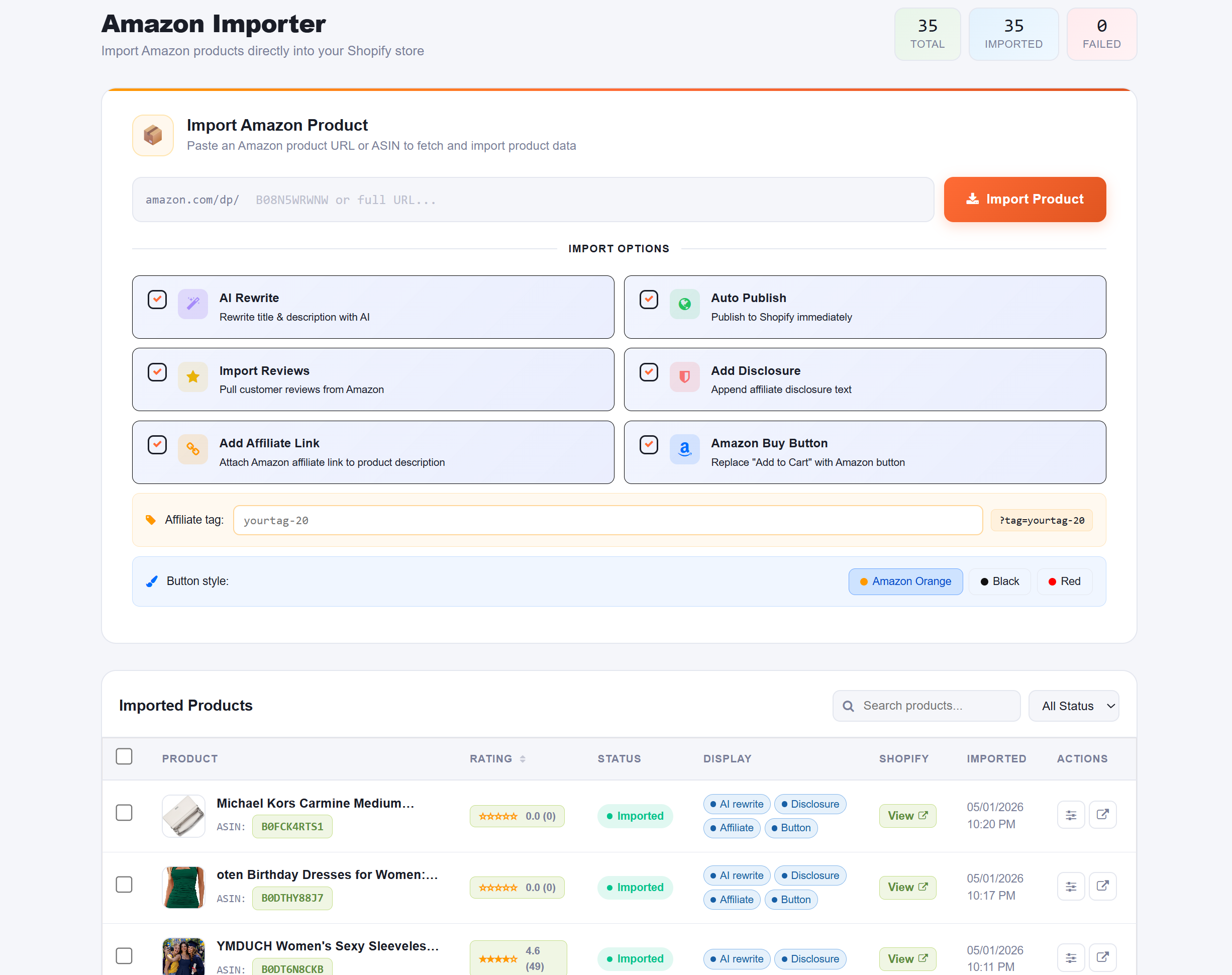This screenshot has height=975, width=1232.
Task: Toggle the Auto Publish checkbox
Action: [x=649, y=299]
